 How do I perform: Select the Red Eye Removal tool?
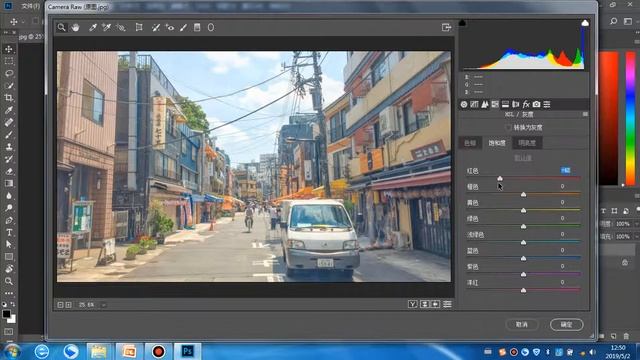click(x=170, y=27)
